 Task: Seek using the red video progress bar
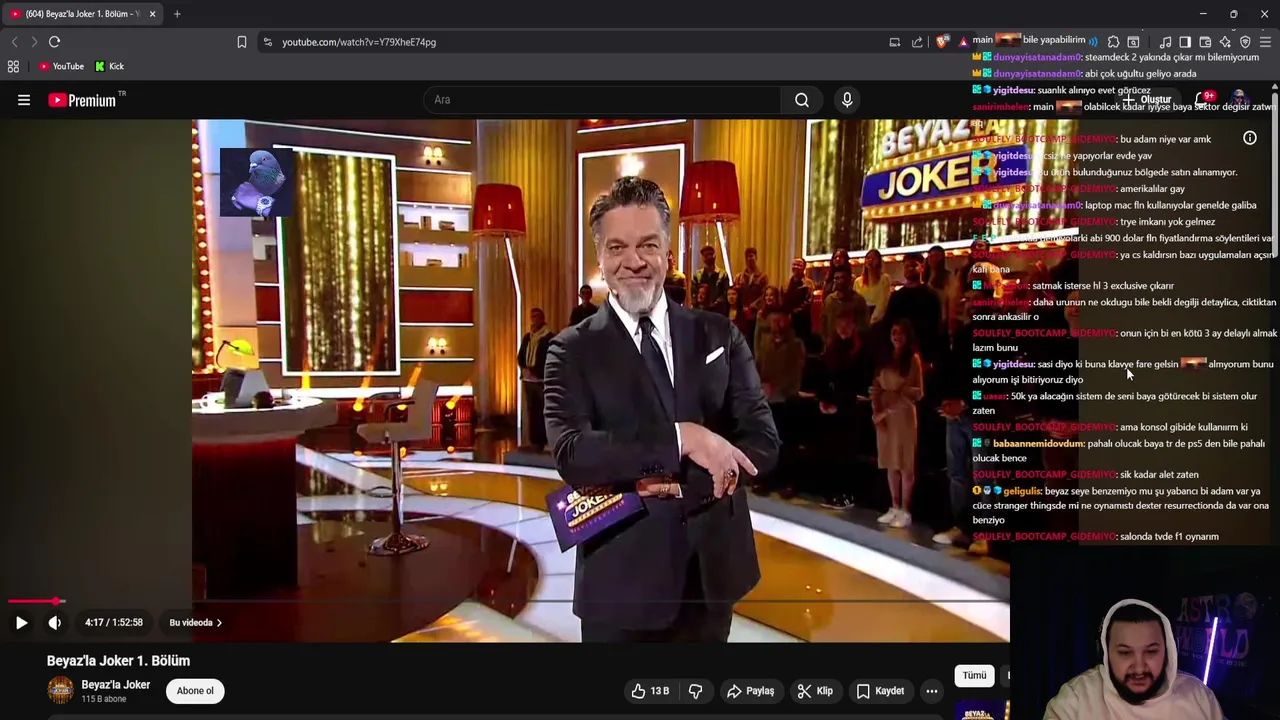(x=36, y=601)
